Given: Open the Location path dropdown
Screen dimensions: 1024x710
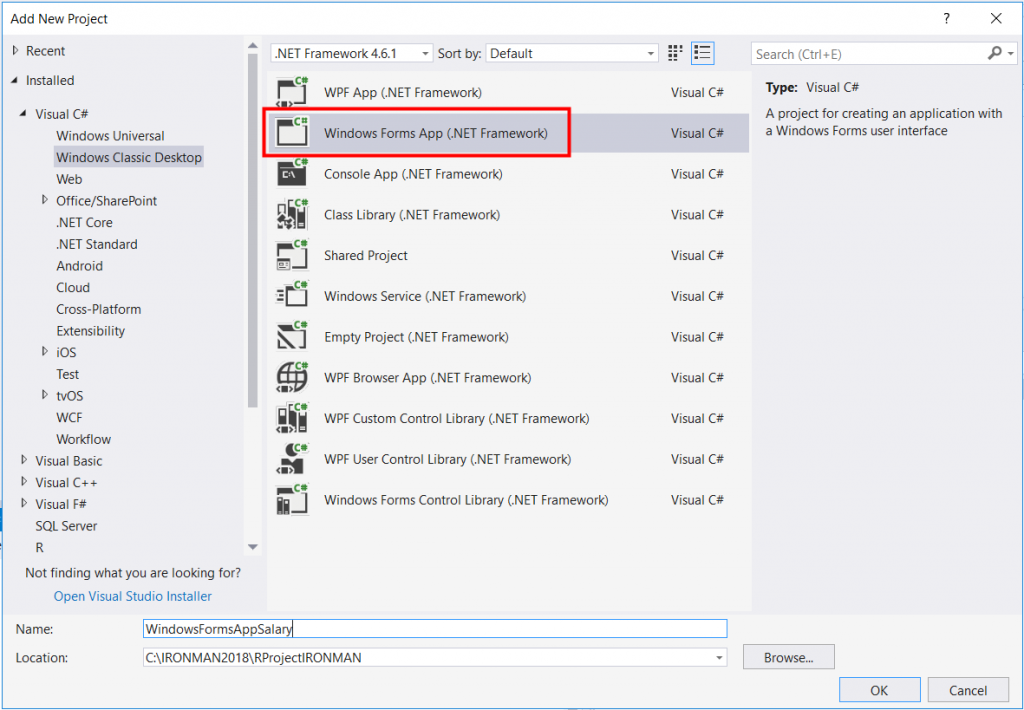Looking at the screenshot, I should coord(719,658).
